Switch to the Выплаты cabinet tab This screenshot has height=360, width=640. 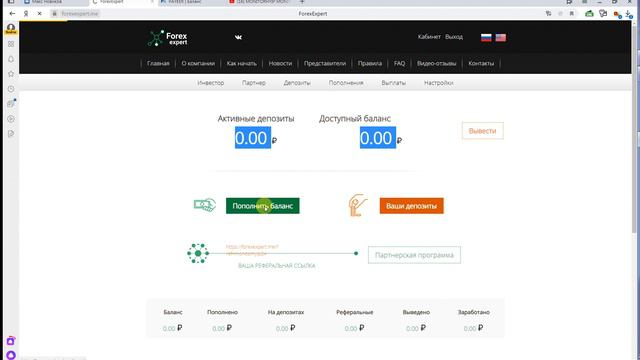tap(393, 83)
